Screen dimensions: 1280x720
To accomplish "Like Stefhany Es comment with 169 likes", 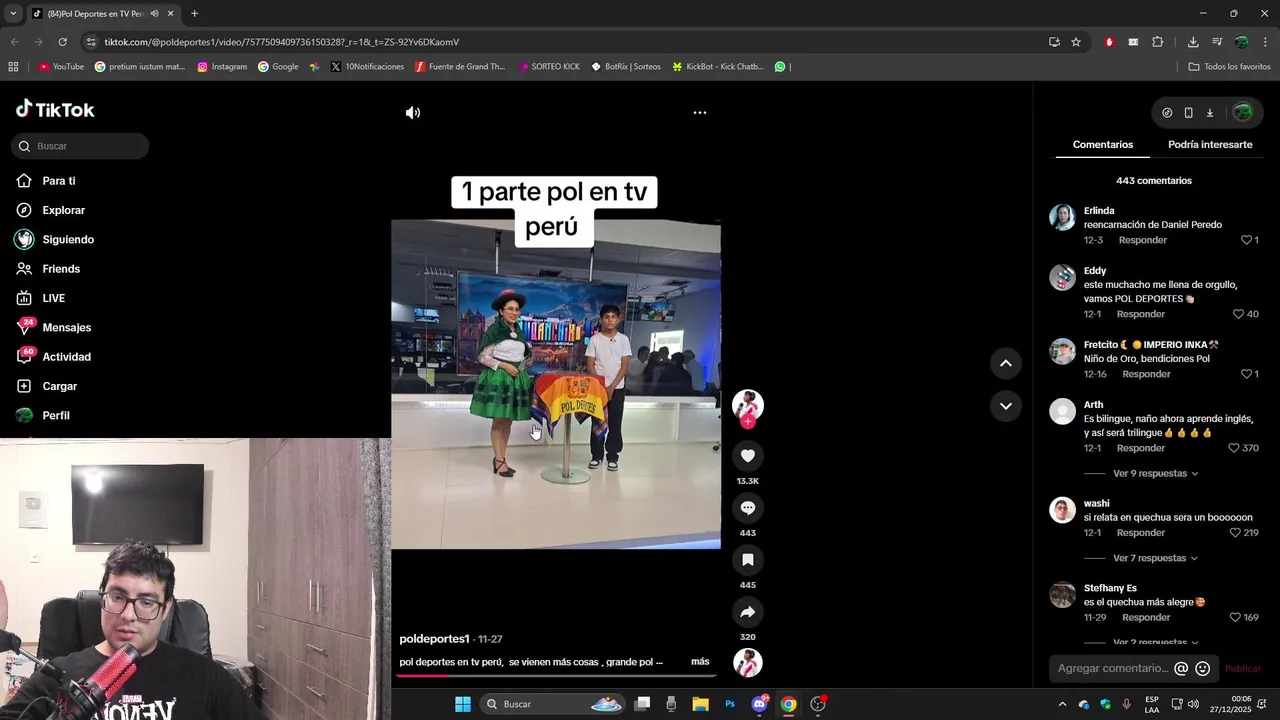I will (x=1234, y=618).
